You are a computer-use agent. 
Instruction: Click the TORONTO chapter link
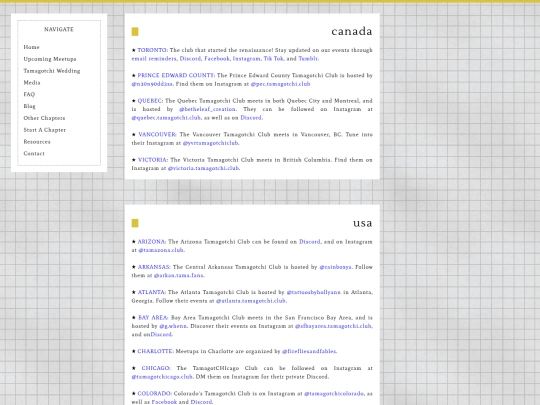tap(153, 50)
